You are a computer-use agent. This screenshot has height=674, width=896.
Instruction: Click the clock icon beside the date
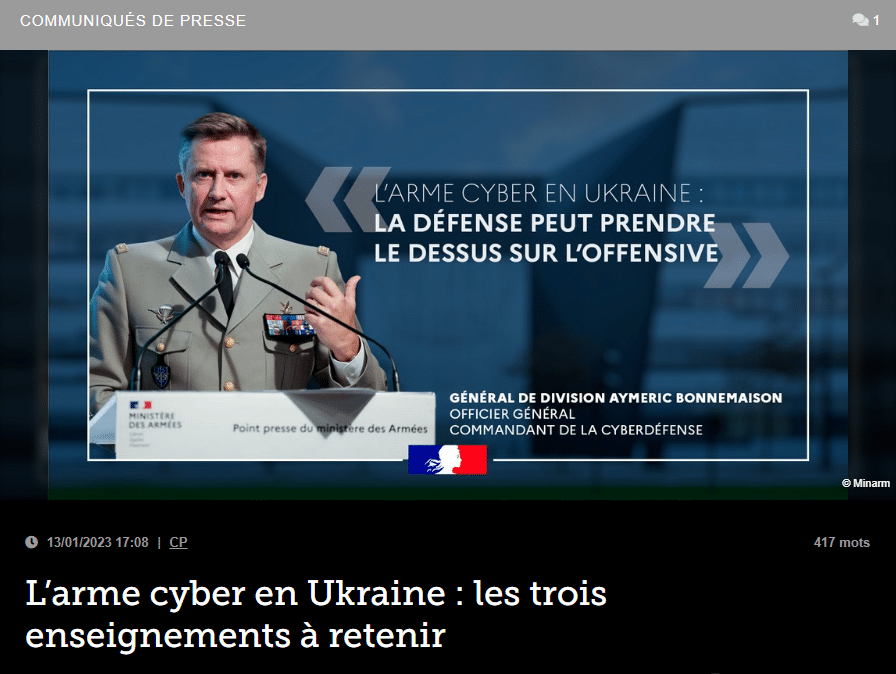tap(31, 542)
